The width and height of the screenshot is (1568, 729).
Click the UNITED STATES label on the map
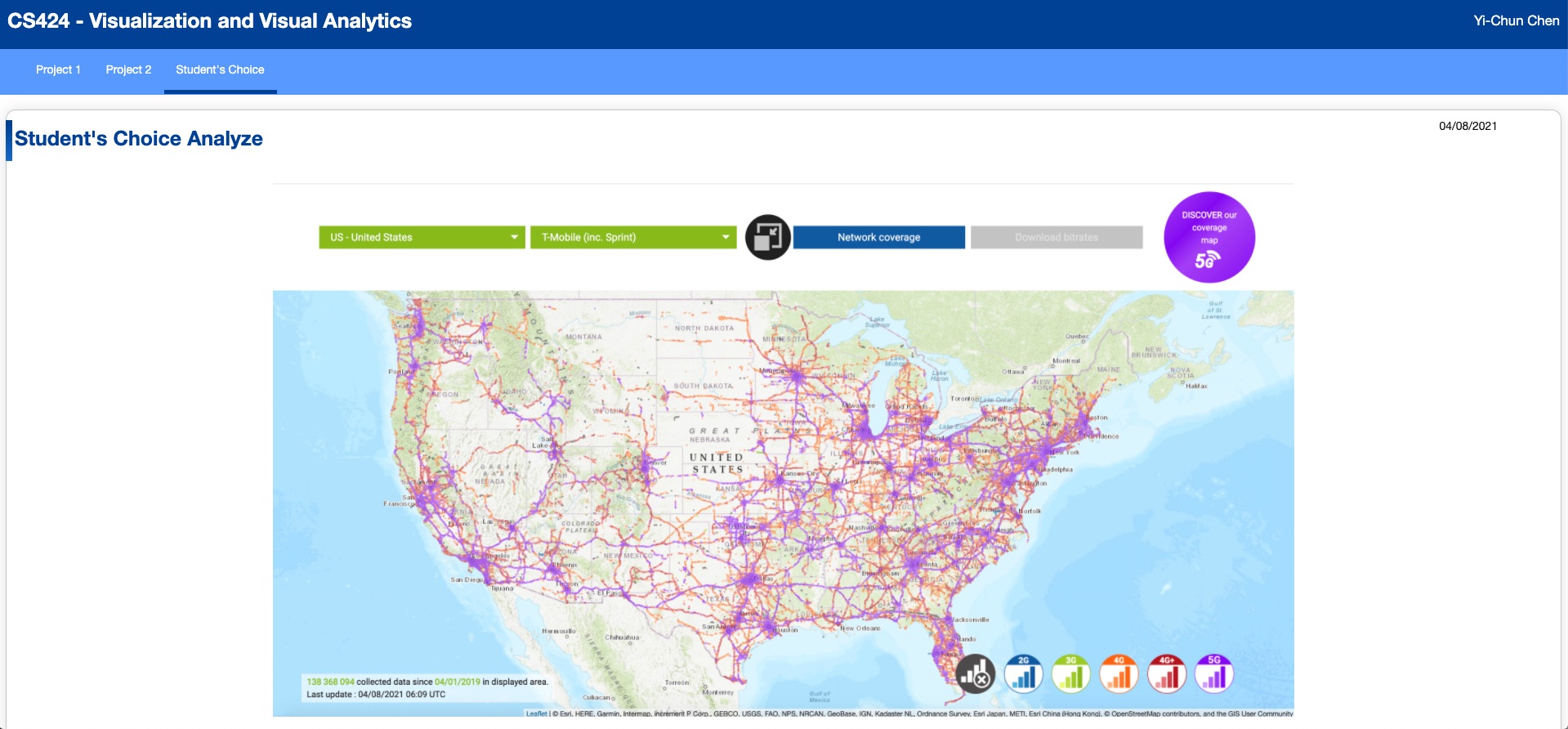(717, 463)
